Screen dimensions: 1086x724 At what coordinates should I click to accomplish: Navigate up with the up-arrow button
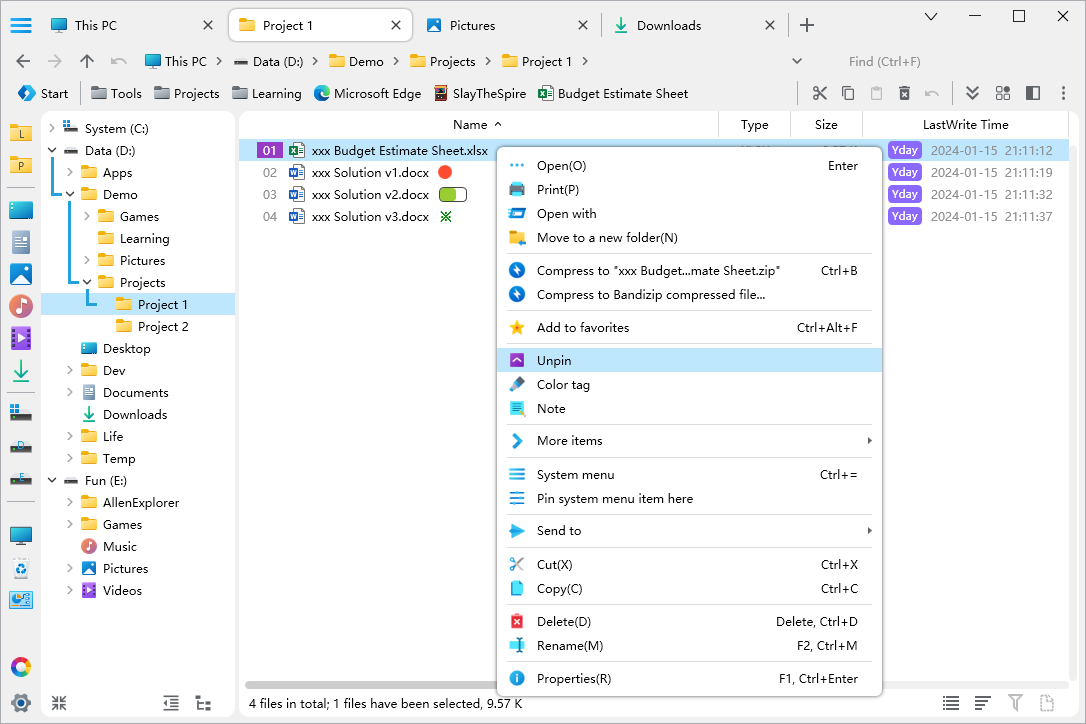[87, 61]
